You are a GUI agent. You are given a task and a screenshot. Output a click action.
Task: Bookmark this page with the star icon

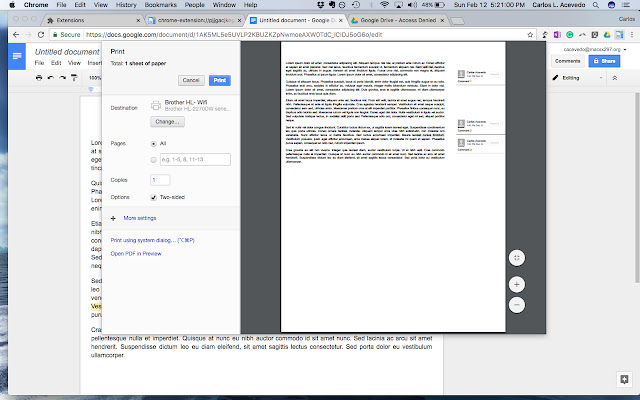530,35
